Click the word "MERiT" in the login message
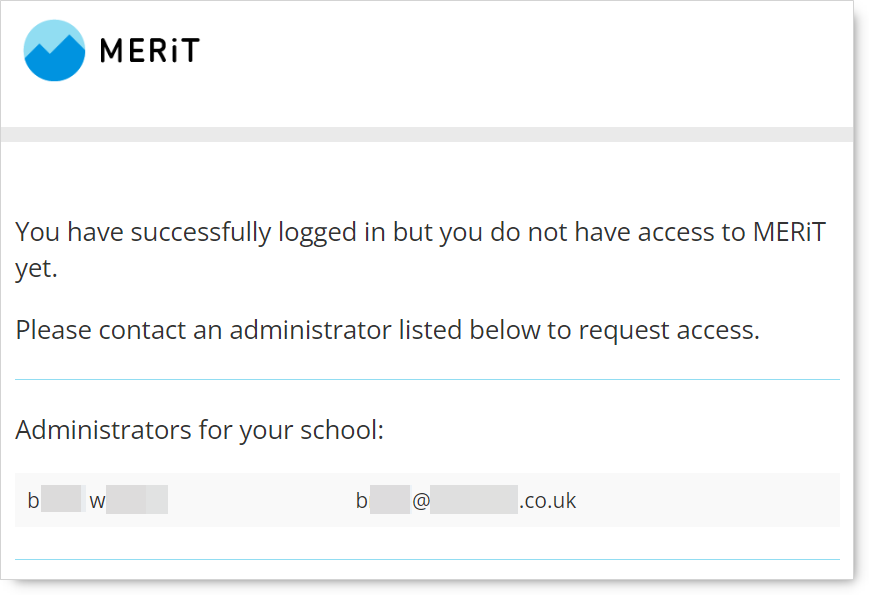This screenshot has height=595, width=869. (x=788, y=232)
